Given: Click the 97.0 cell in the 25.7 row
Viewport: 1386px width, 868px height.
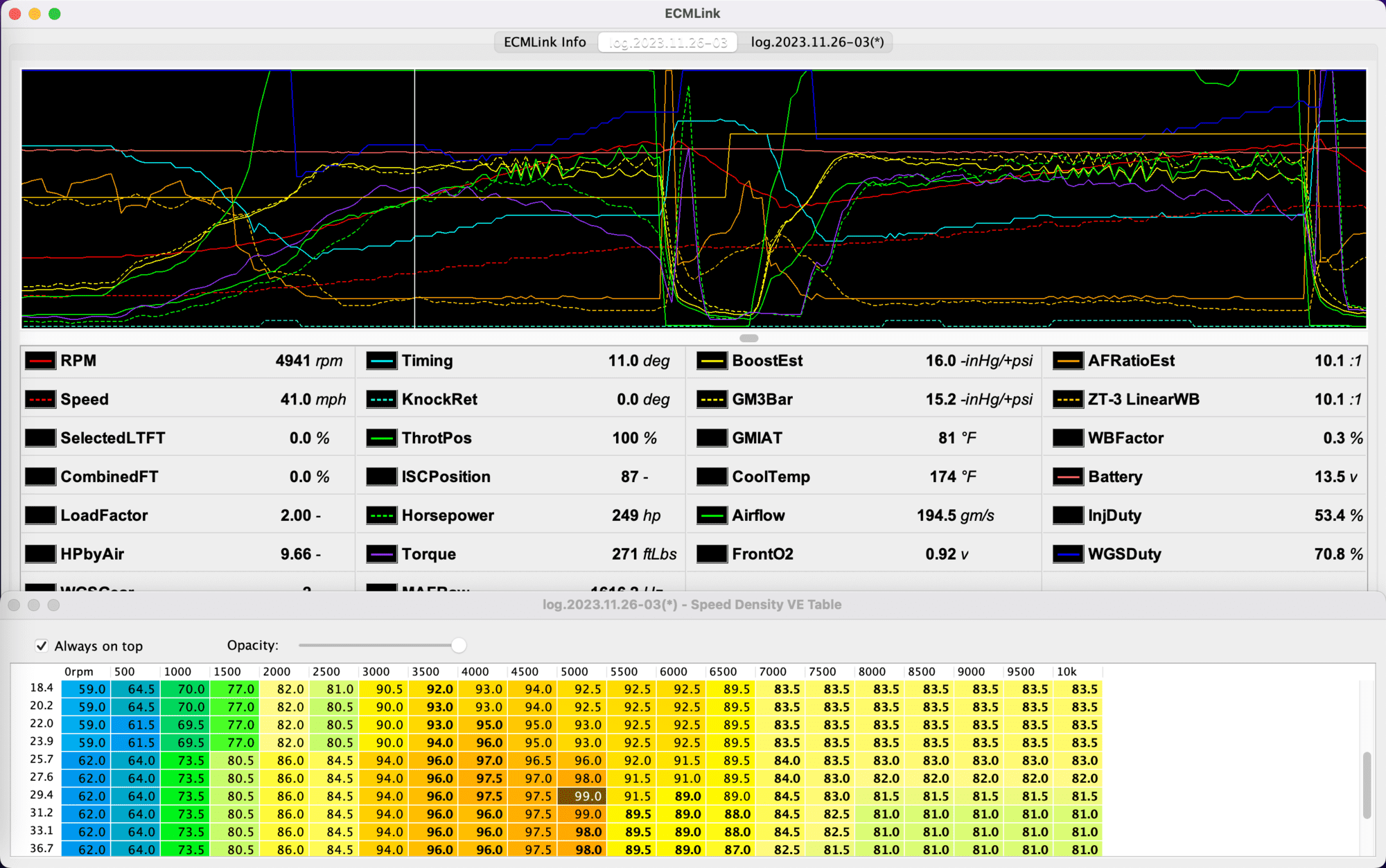Looking at the screenshot, I should coord(482,761).
